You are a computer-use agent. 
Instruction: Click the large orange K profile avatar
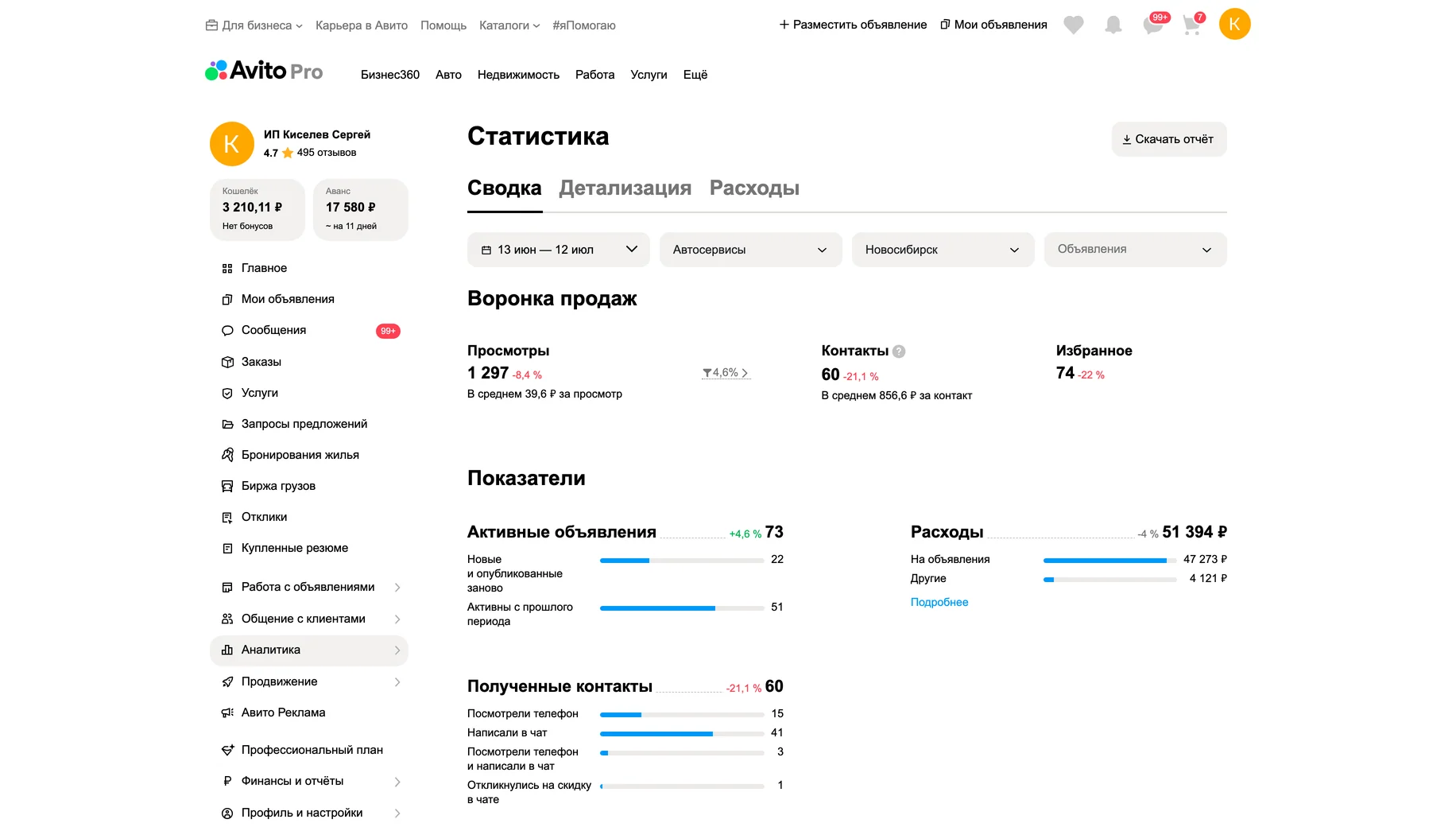(x=231, y=144)
